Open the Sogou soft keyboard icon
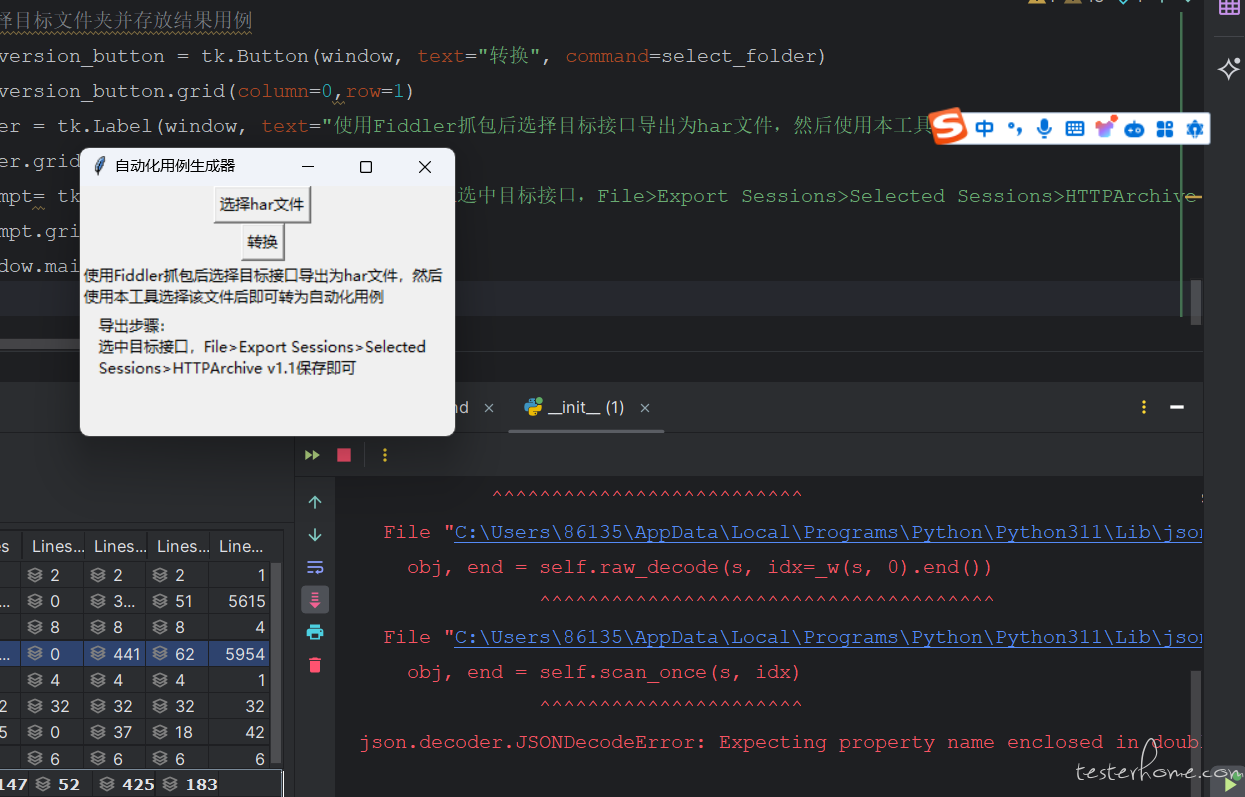The image size is (1245, 797). [x=1075, y=128]
